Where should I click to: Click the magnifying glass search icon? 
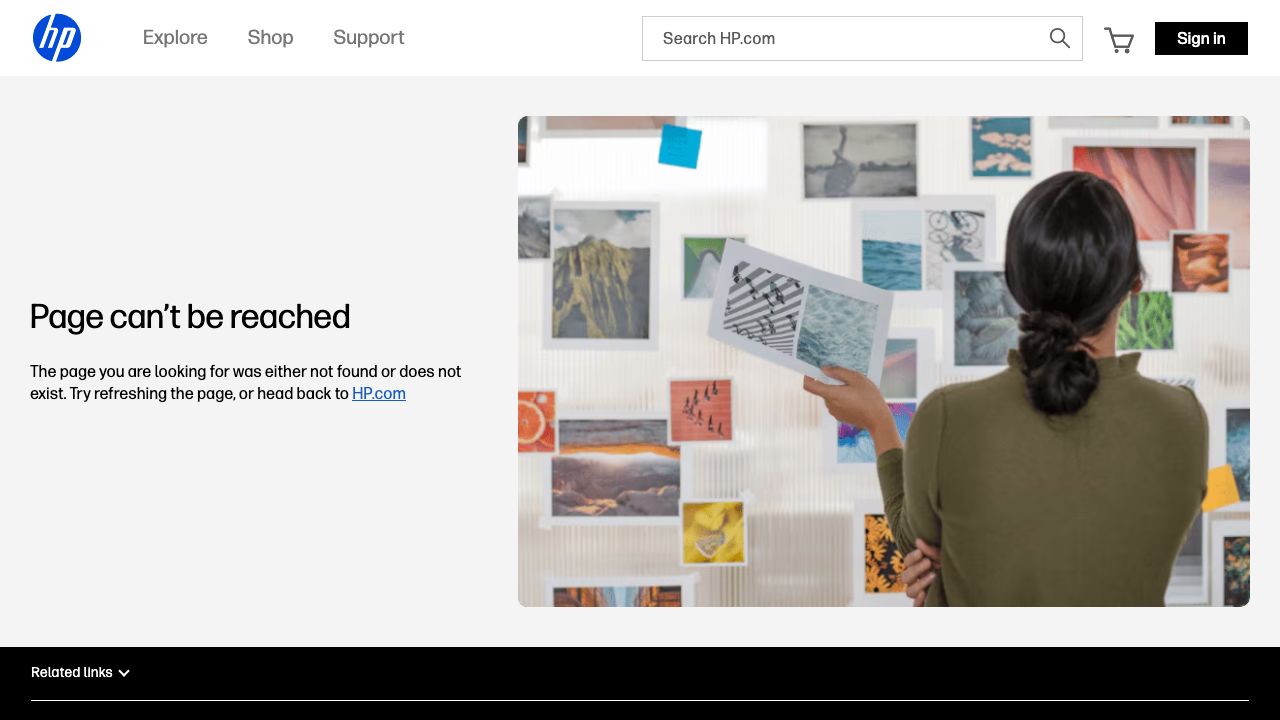[1059, 38]
